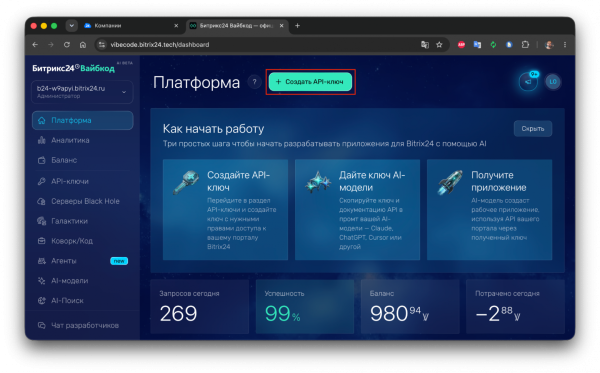Open Галактики in the sidebar

point(83,221)
